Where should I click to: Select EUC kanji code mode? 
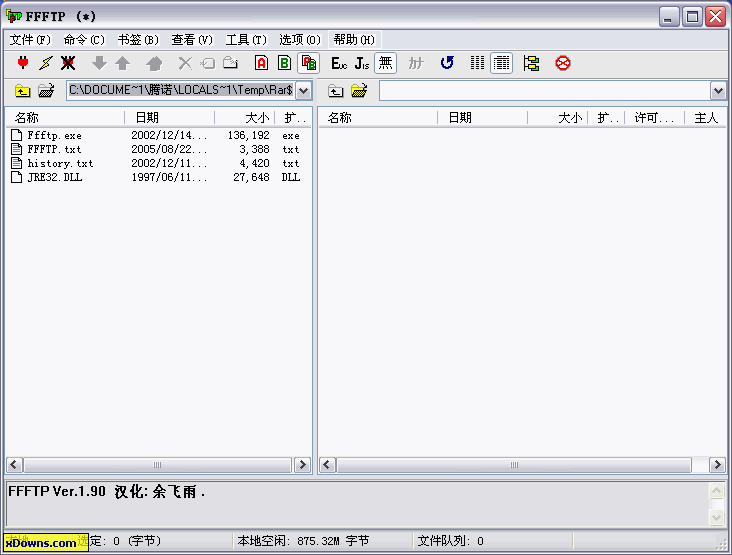pyautogui.click(x=339, y=63)
